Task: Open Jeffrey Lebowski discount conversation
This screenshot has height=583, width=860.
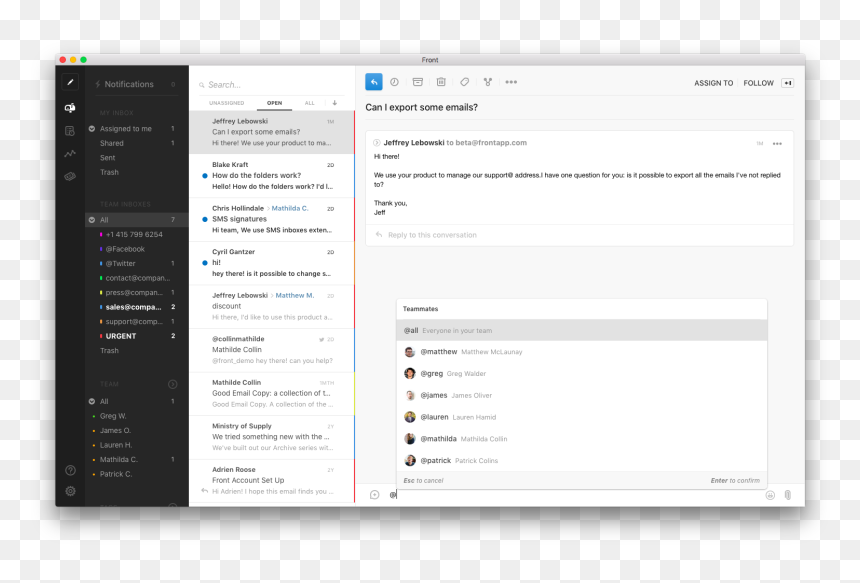Action: [x=272, y=306]
